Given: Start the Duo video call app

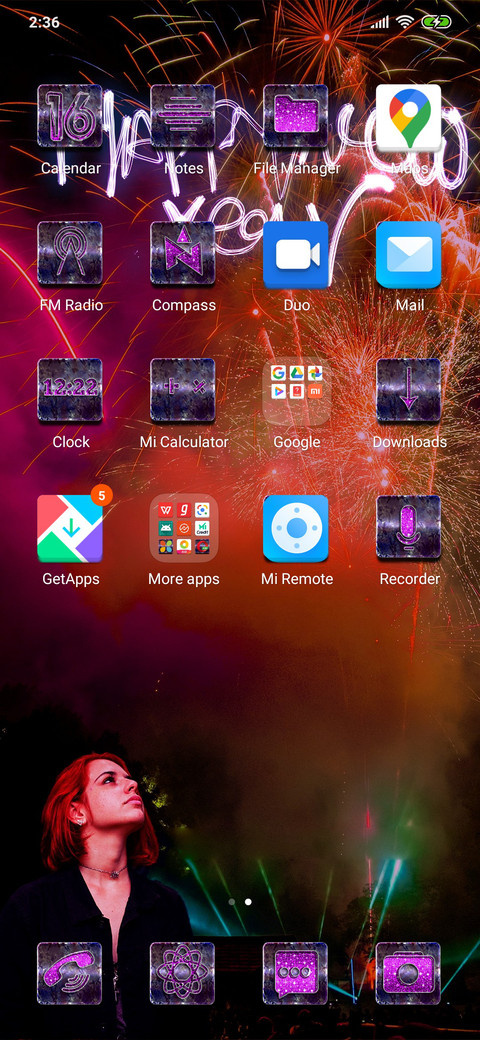Looking at the screenshot, I should pyautogui.click(x=296, y=255).
